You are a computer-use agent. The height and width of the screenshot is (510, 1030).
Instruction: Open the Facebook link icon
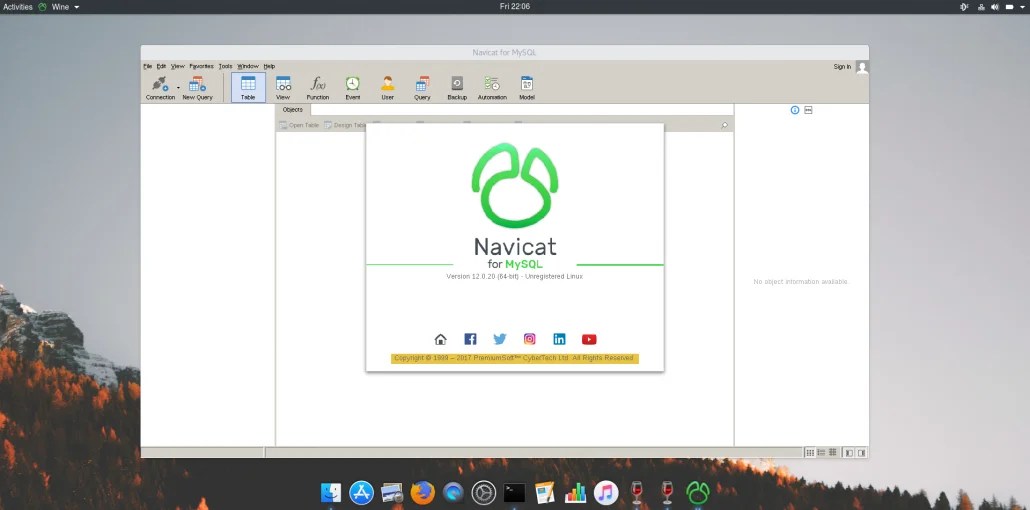point(470,339)
